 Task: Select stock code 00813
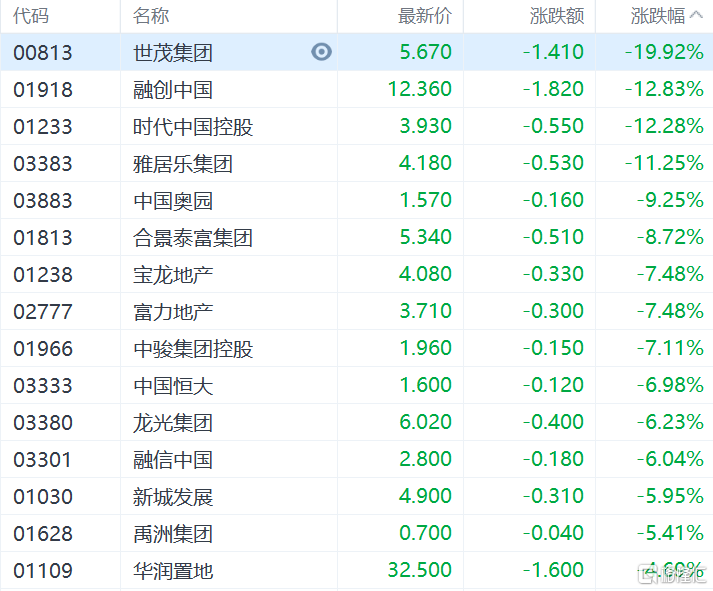43,53
